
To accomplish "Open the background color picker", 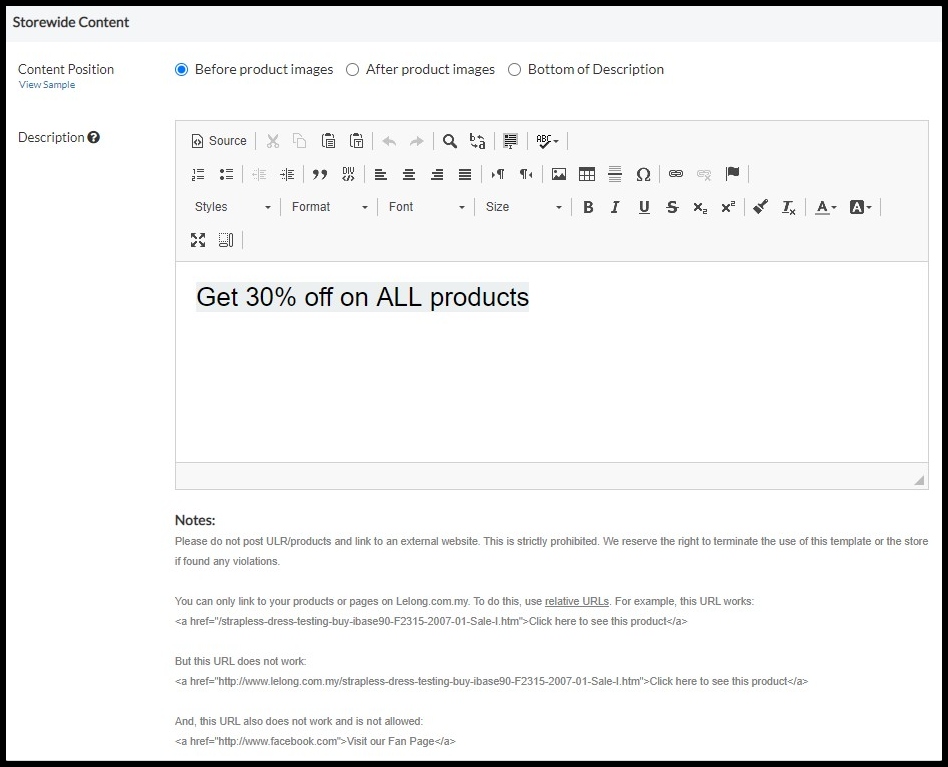I will click(860, 207).
